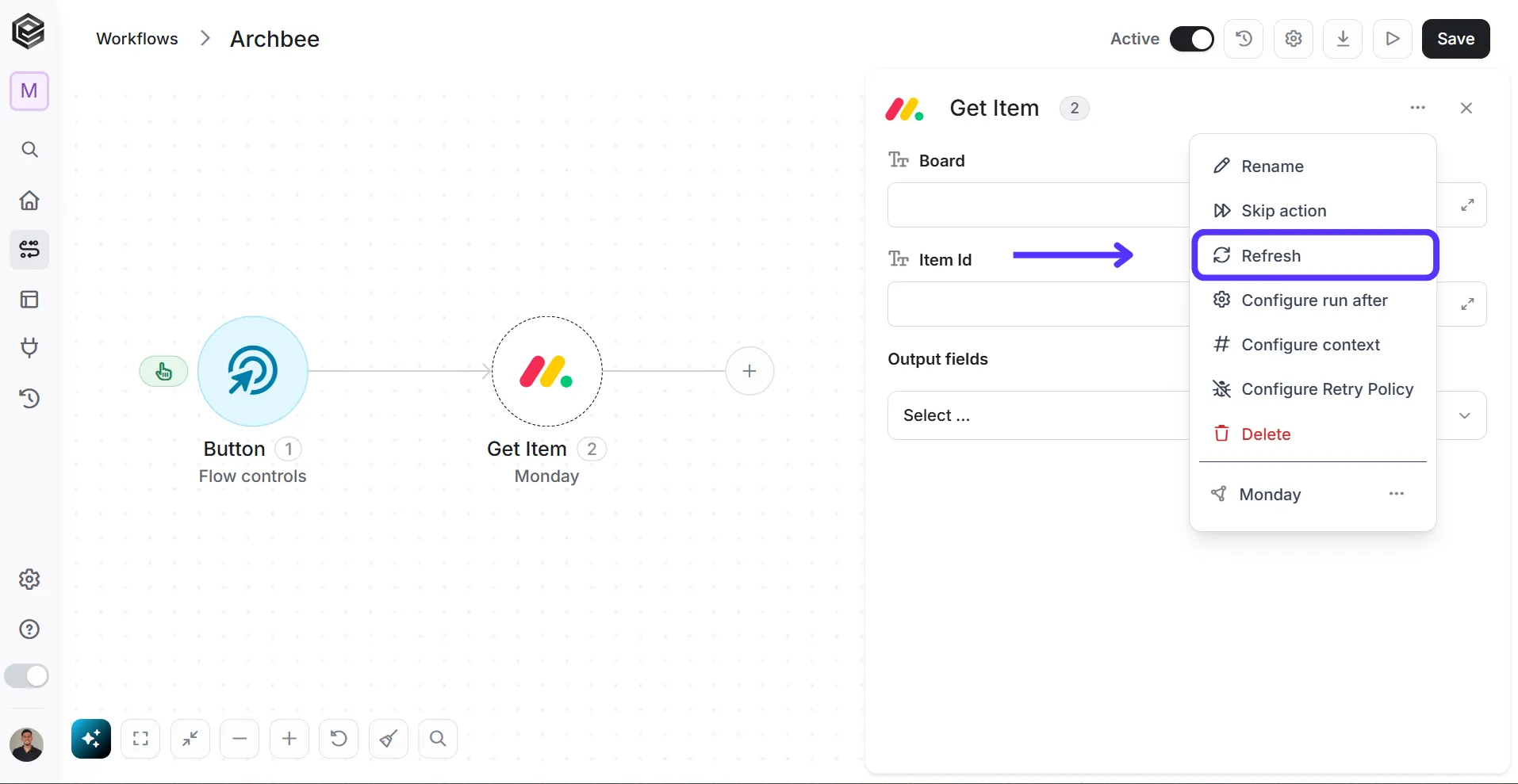Open the help question mark icon
Screen dimensions: 1518x784
click(29, 629)
